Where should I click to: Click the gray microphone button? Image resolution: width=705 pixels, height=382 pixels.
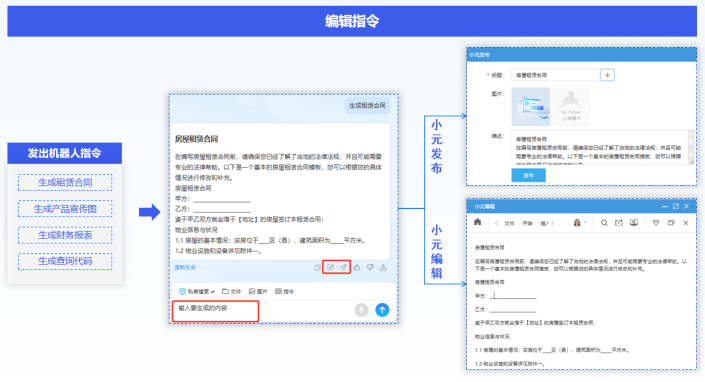click(361, 310)
